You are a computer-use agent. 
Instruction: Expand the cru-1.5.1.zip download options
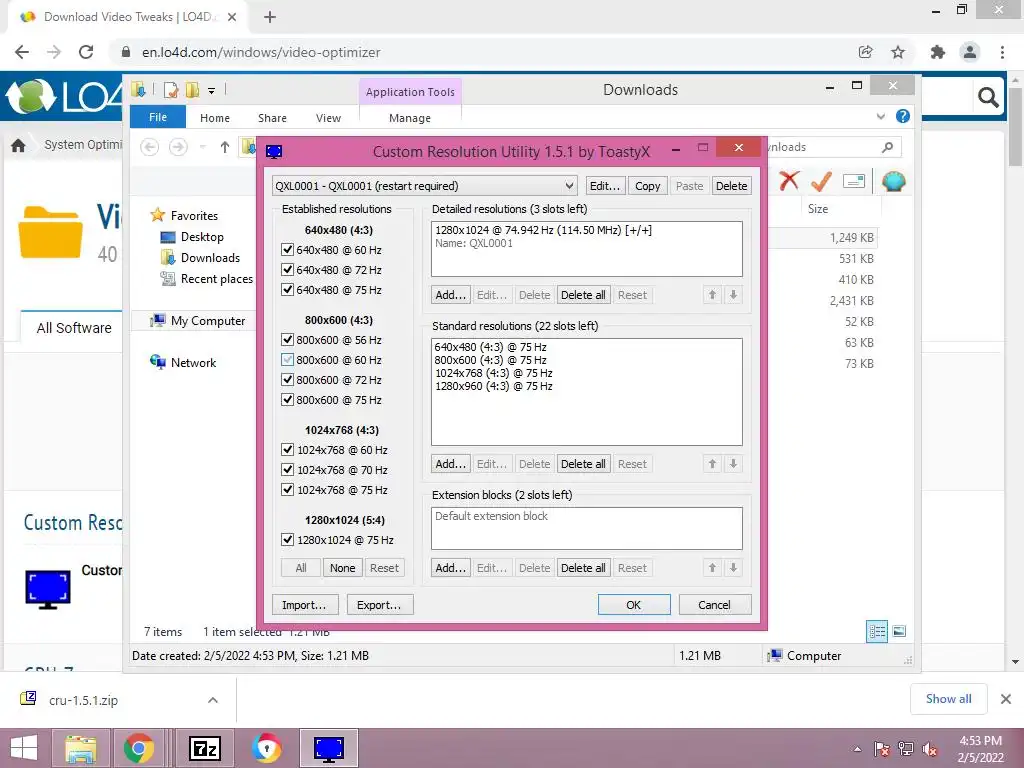(213, 700)
